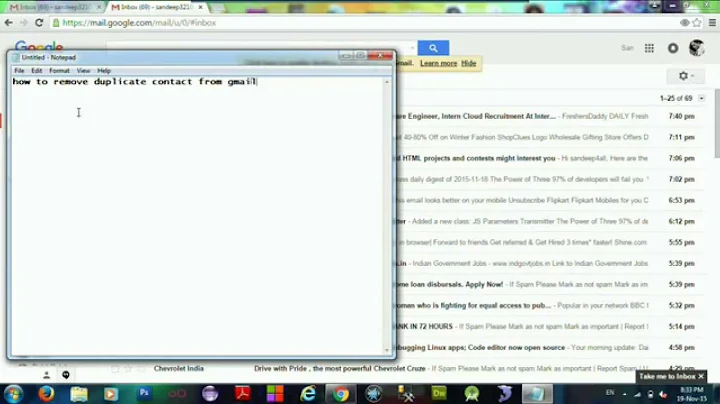Expand the 1-25 of 69 page options arrow
720x404 pixels.
(x=701, y=98)
